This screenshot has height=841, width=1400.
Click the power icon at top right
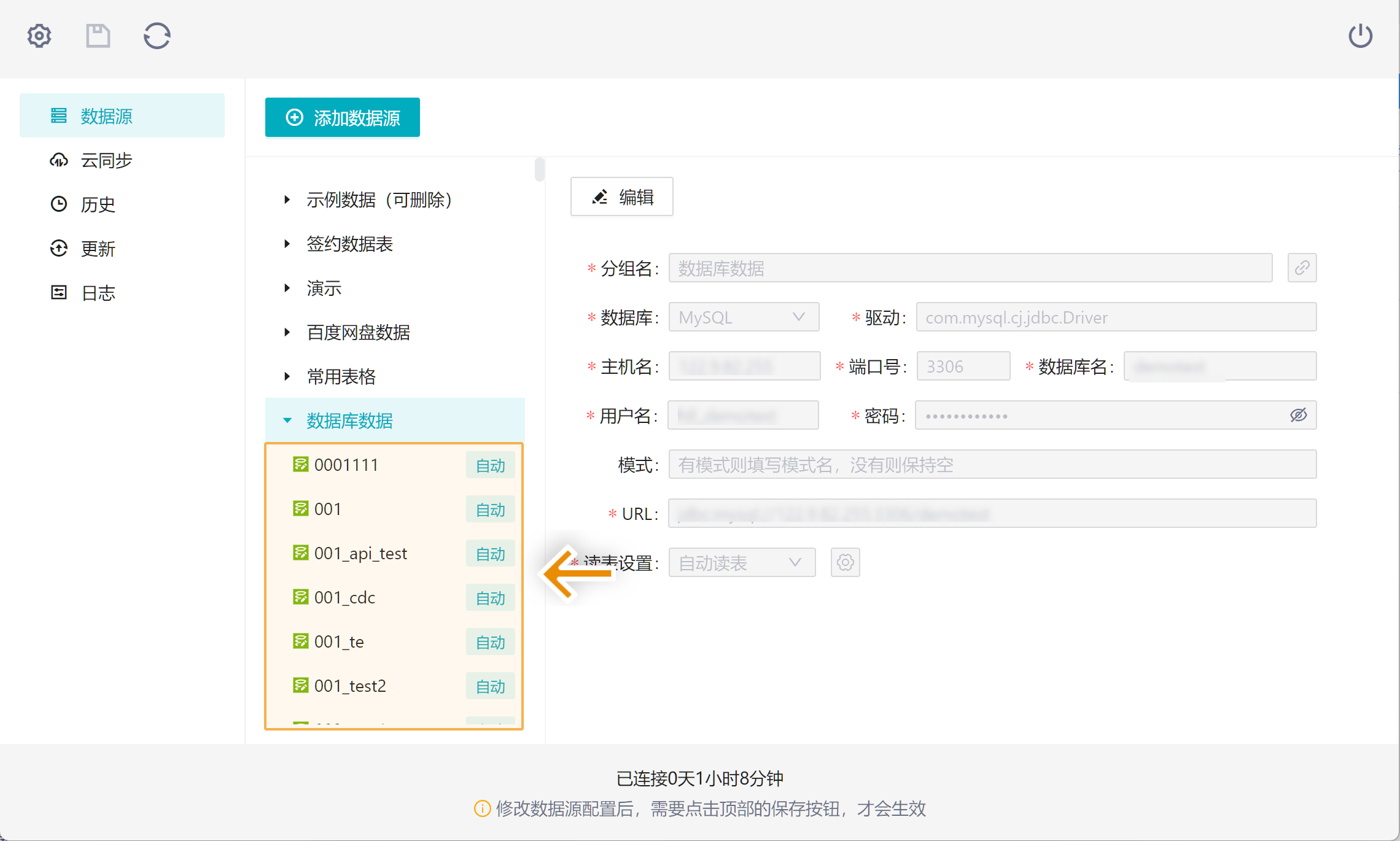pos(1360,36)
